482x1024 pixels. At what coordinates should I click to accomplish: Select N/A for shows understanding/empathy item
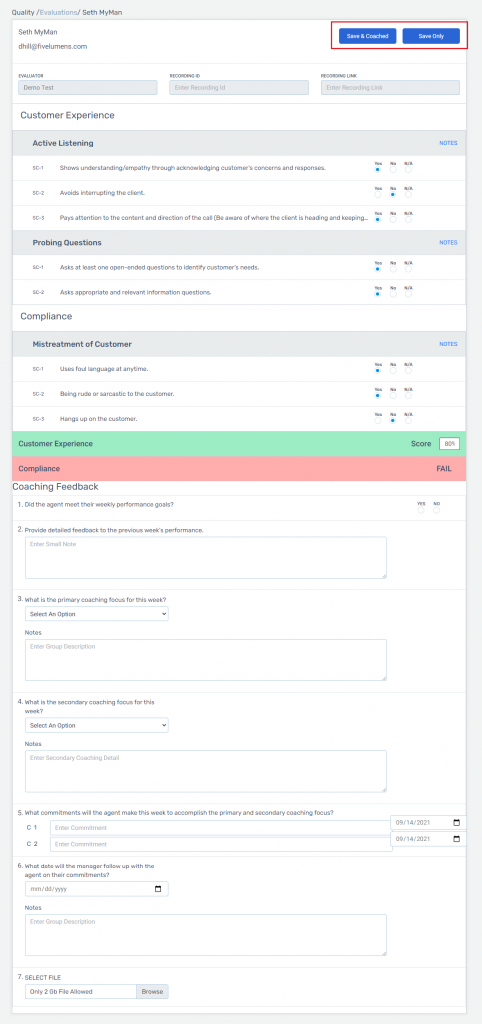click(408, 169)
